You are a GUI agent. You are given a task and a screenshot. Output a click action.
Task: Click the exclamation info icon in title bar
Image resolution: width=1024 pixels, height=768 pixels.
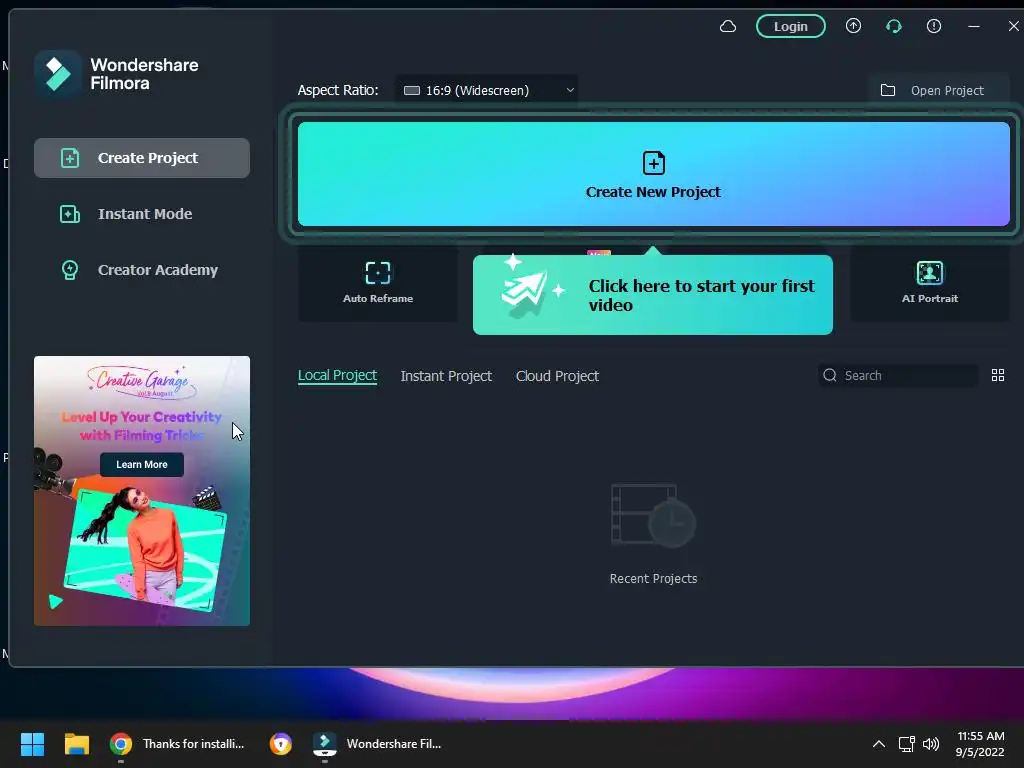(934, 26)
